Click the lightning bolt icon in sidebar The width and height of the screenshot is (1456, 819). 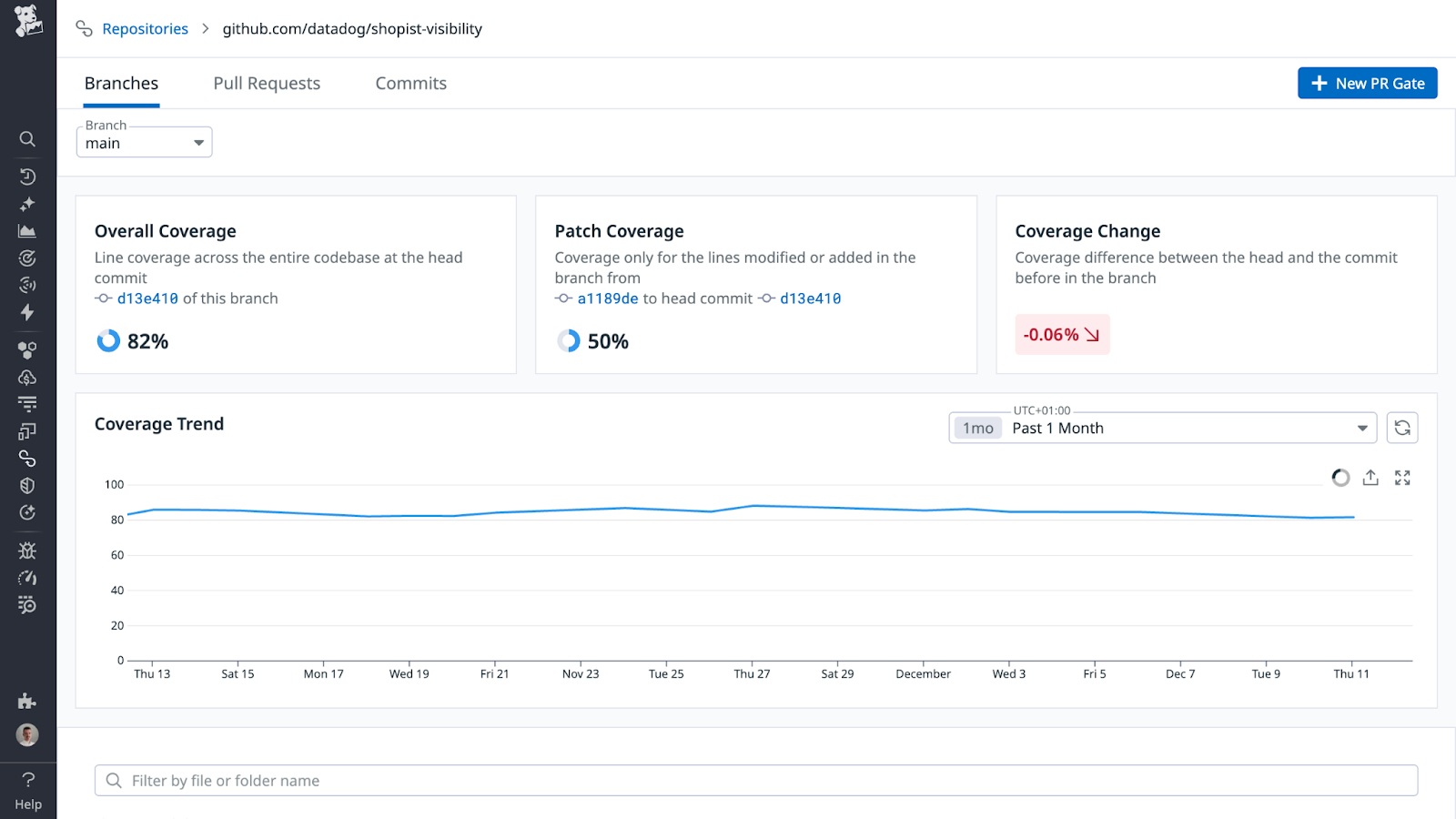27,312
